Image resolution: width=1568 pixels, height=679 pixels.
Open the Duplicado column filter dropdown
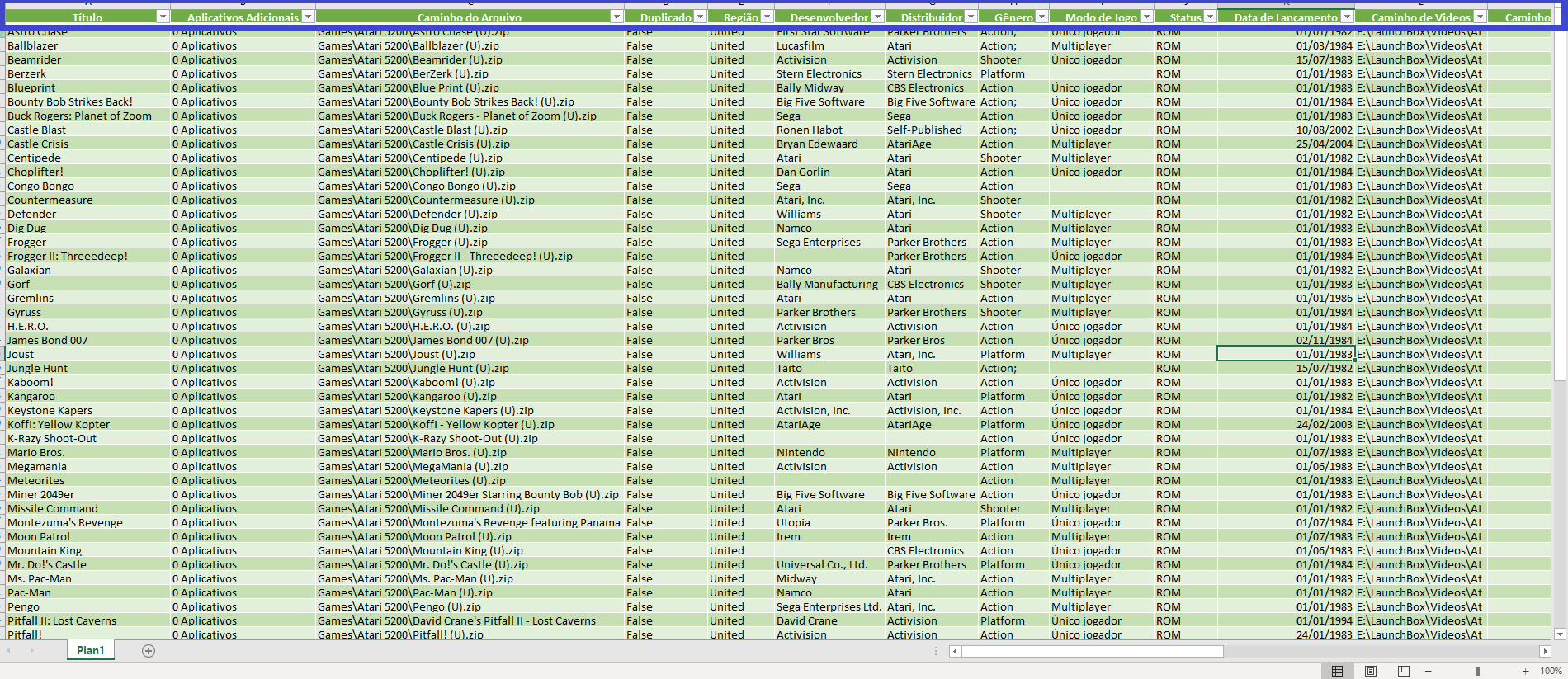pos(700,17)
